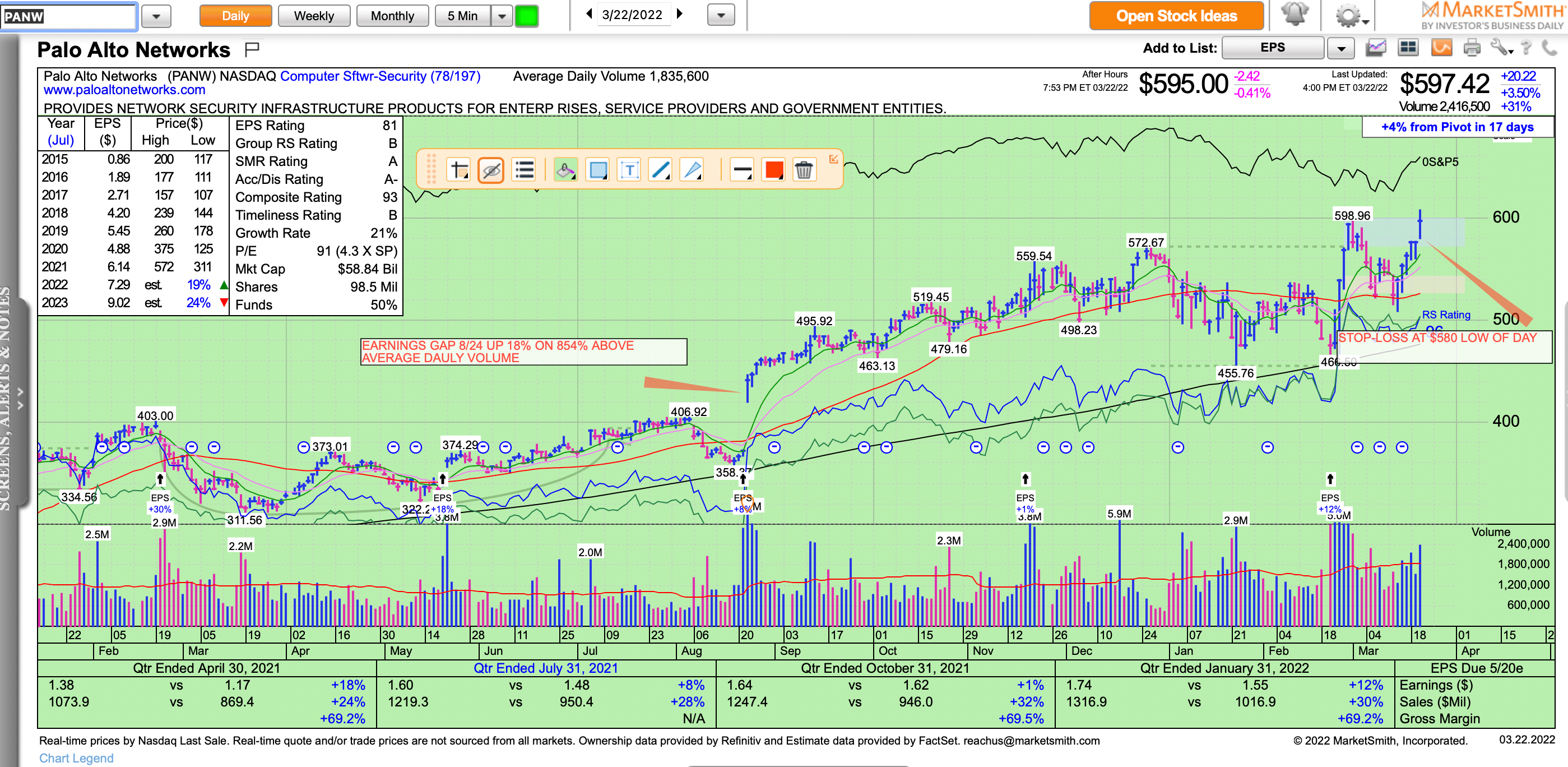Click the EPS +12% marker on chart
Viewport: 1568px width, 767px height.
(1330, 503)
